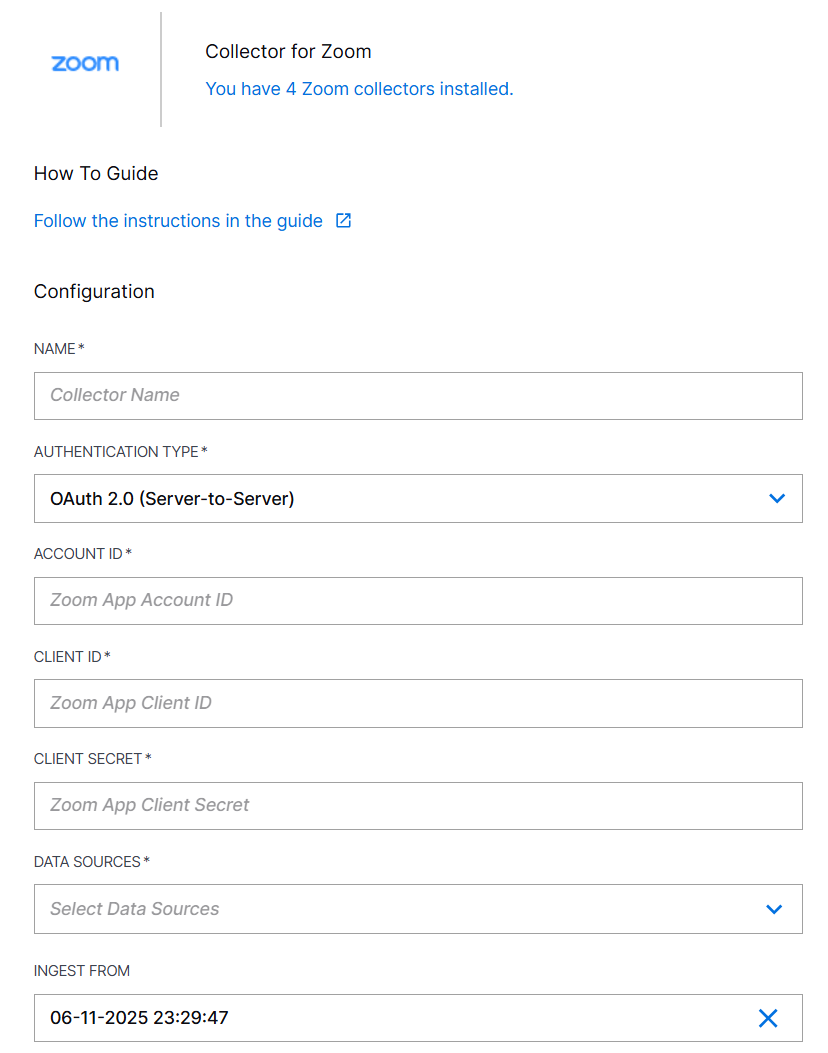Follow the instructions in the guide link
Viewport: 828px width, 1053px height.
[178, 221]
